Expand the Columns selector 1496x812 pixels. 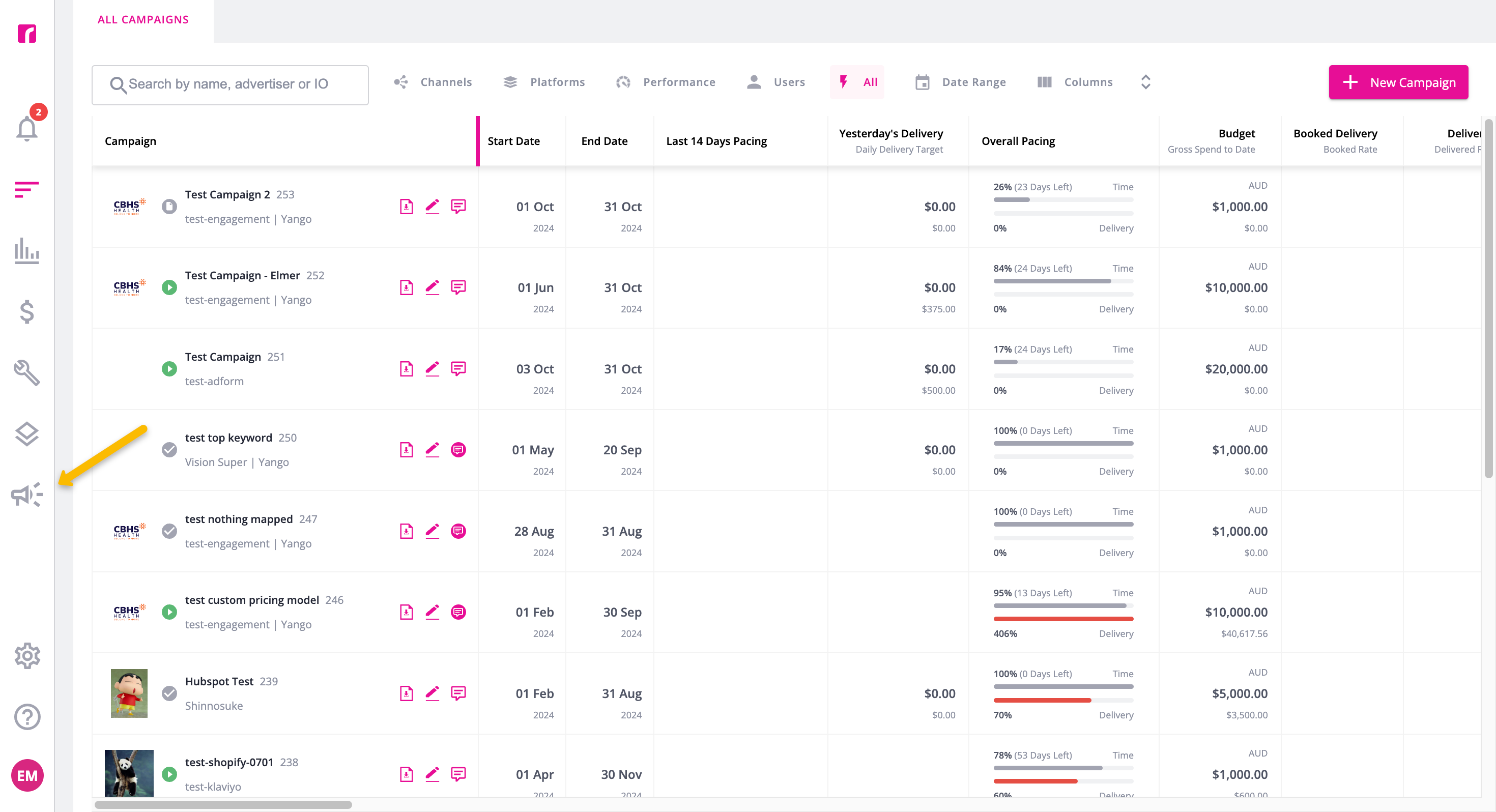[x=1075, y=82]
